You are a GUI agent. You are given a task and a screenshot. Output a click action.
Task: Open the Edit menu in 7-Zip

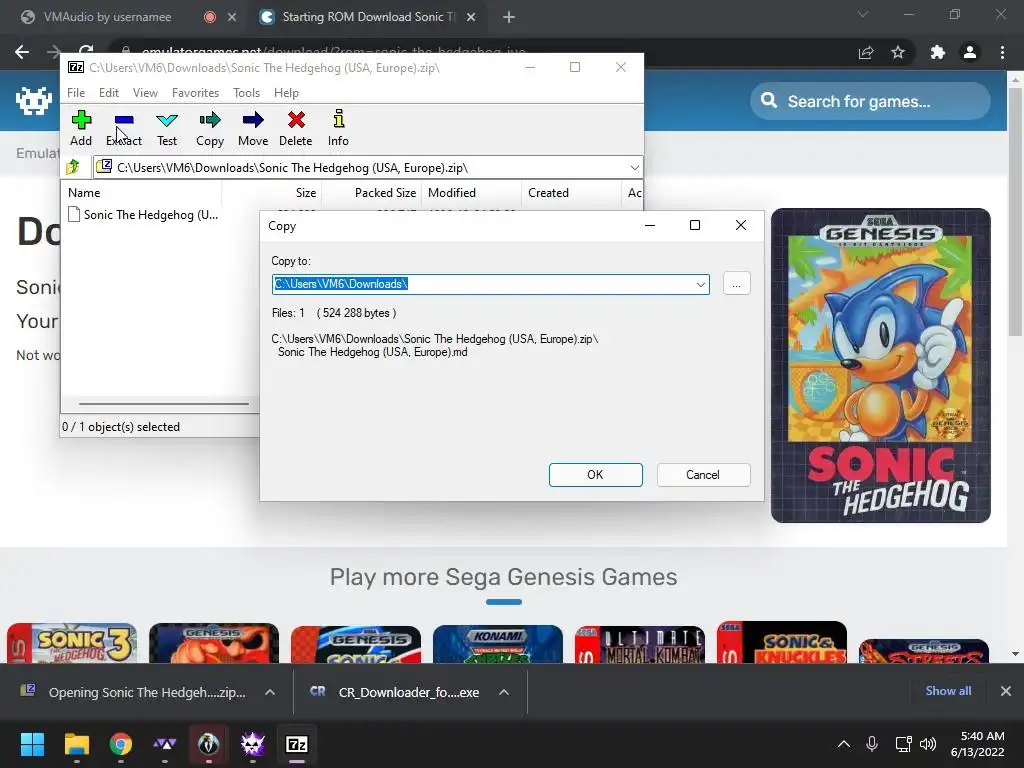click(x=108, y=93)
